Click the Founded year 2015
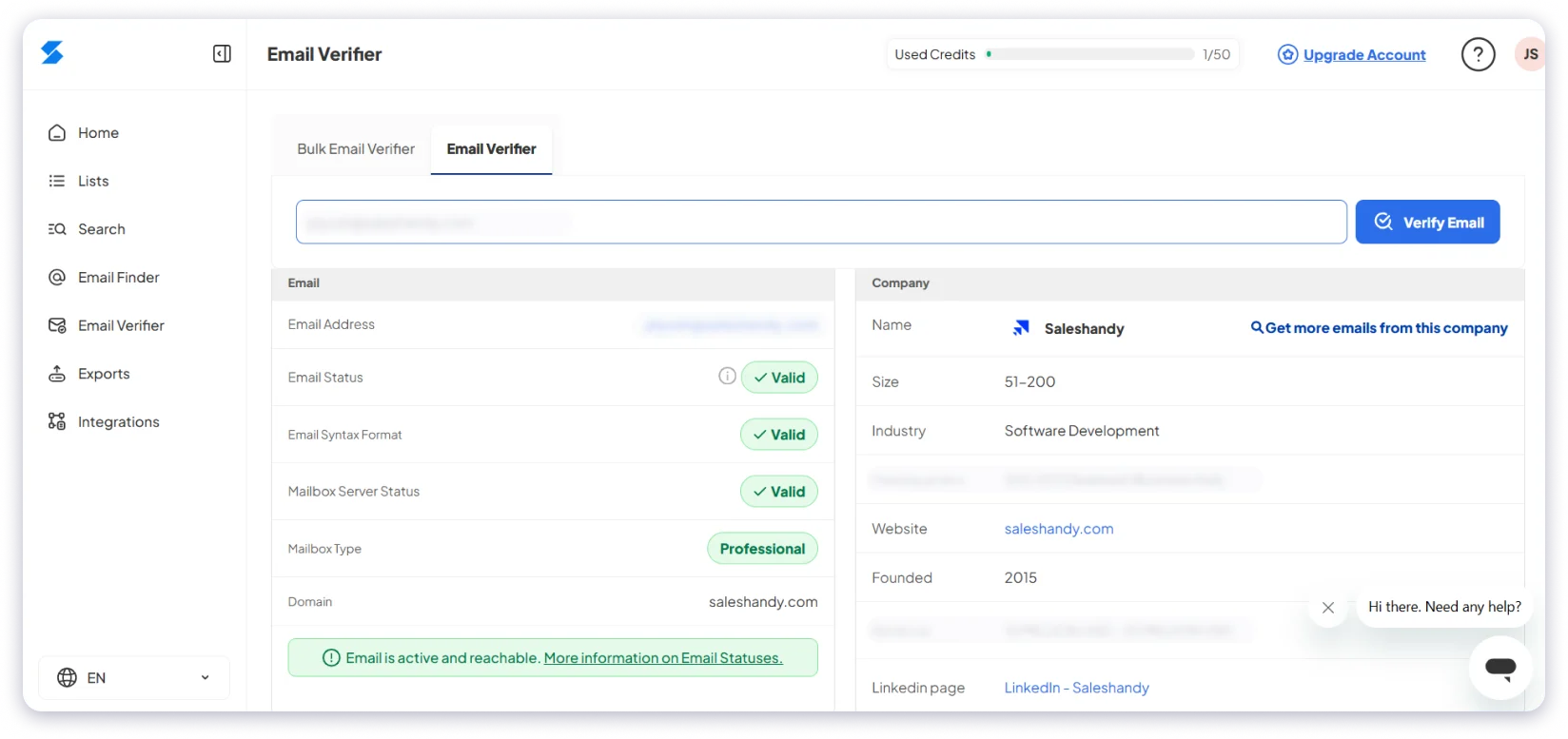The width and height of the screenshot is (1568, 739). pos(1021,578)
